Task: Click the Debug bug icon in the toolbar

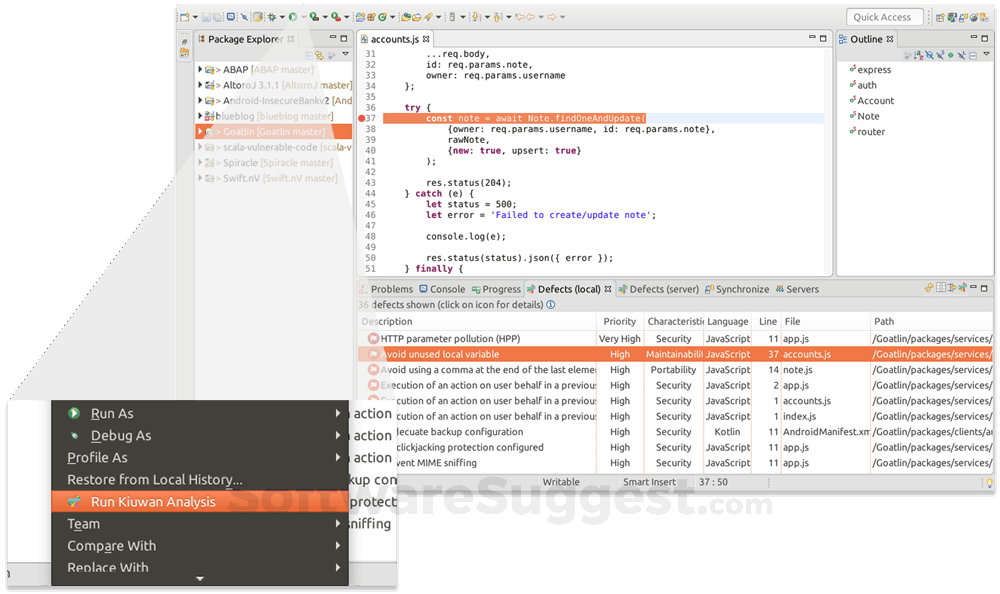Action: pos(272,17)
